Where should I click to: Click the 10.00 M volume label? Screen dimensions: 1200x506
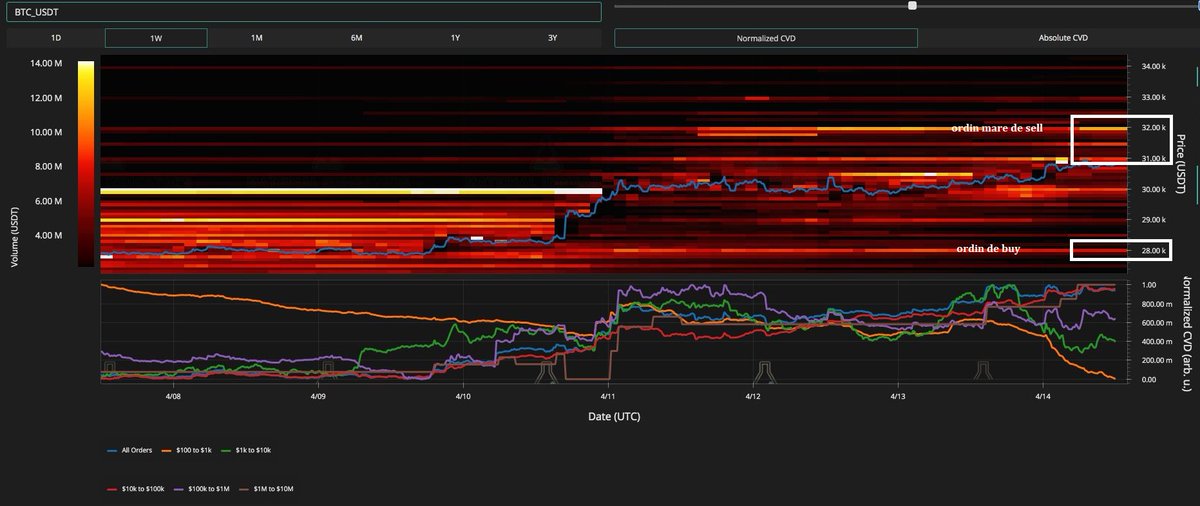pos(48,132)
